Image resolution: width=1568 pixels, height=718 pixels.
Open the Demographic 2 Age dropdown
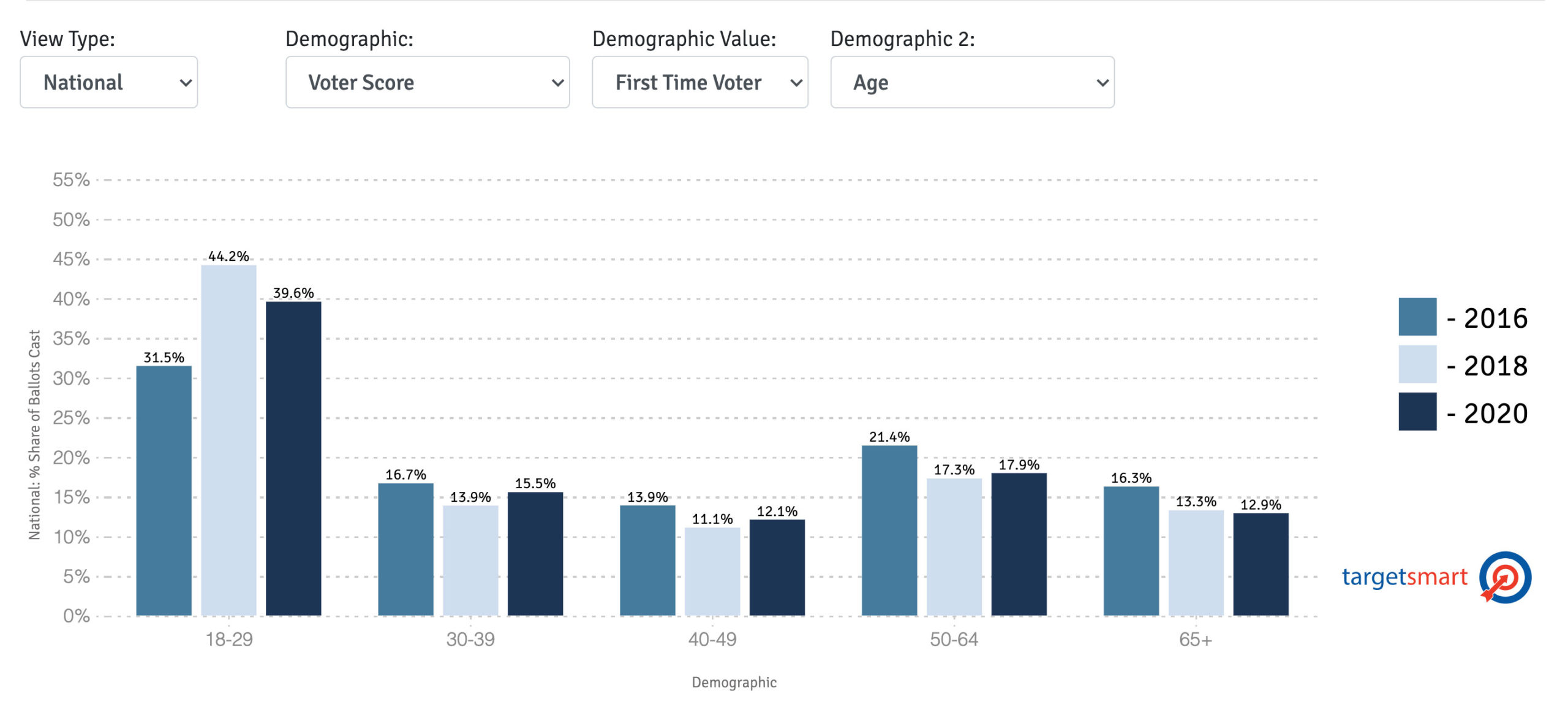click(x=972, y=82)
